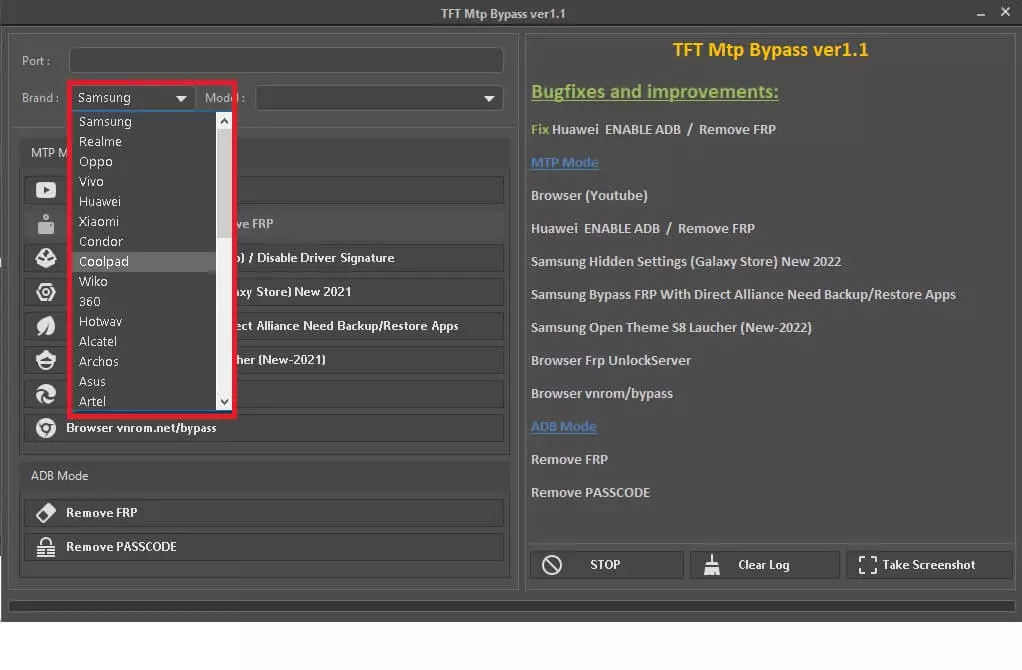The height and width of the screenshot is (670, 1022).
Task: Open the MTP Mode link in log
Action: [x=564, y=162]
